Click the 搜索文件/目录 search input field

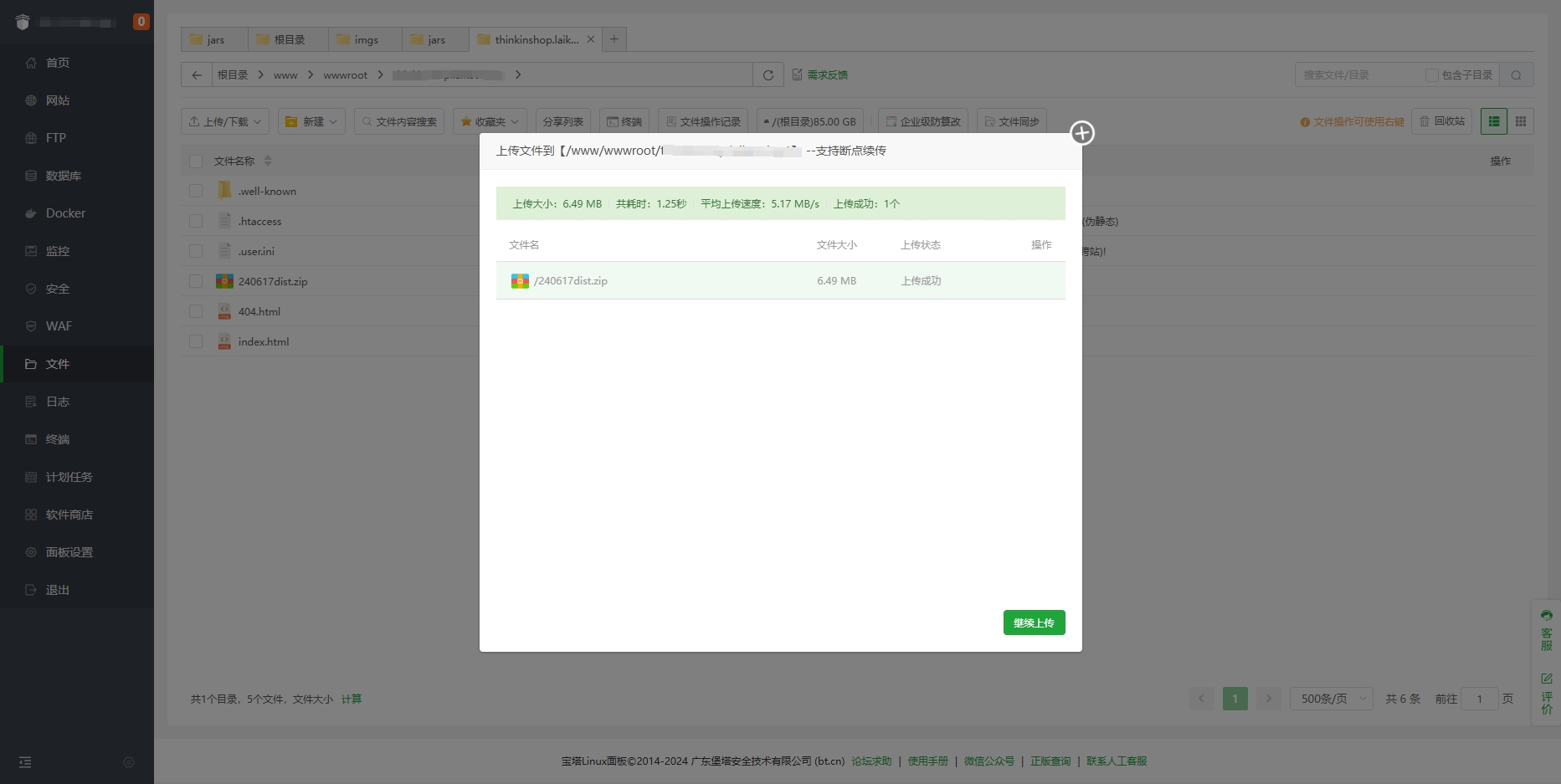(1356, 75)
